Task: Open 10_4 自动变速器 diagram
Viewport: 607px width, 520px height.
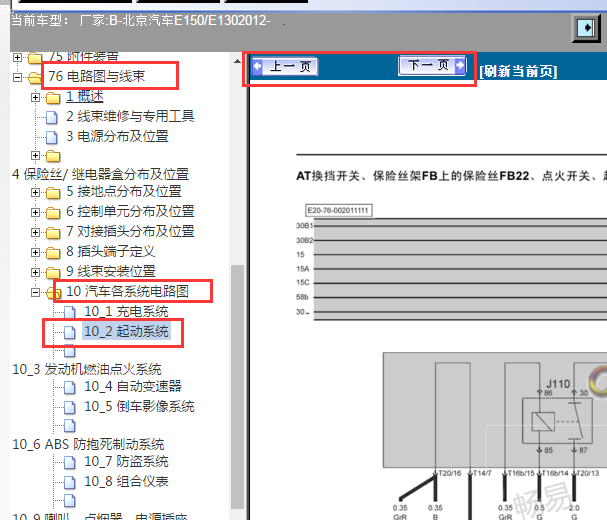Action: (133, 386)
